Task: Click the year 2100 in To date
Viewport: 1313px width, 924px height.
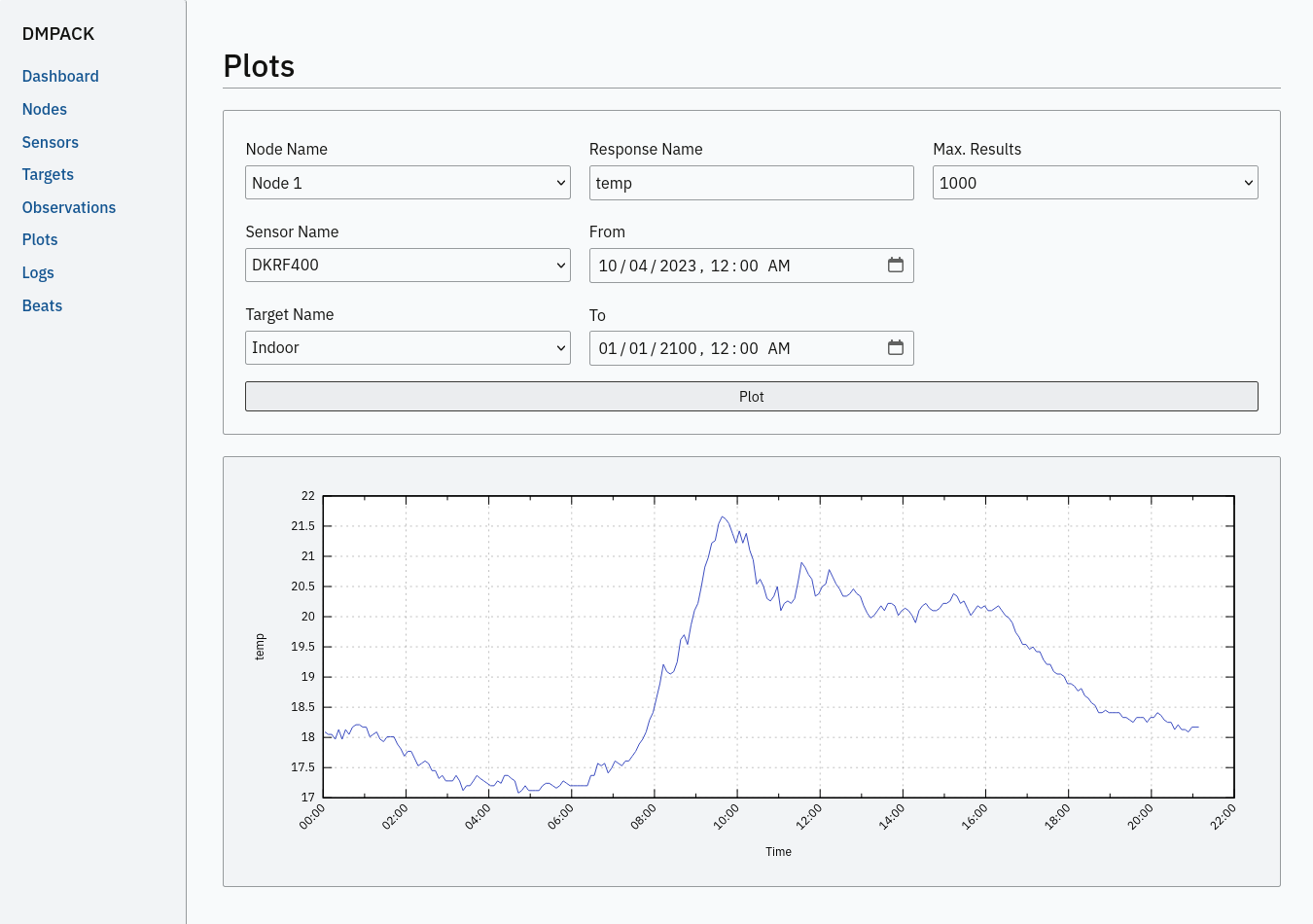Action: click(x=678, y=349)
